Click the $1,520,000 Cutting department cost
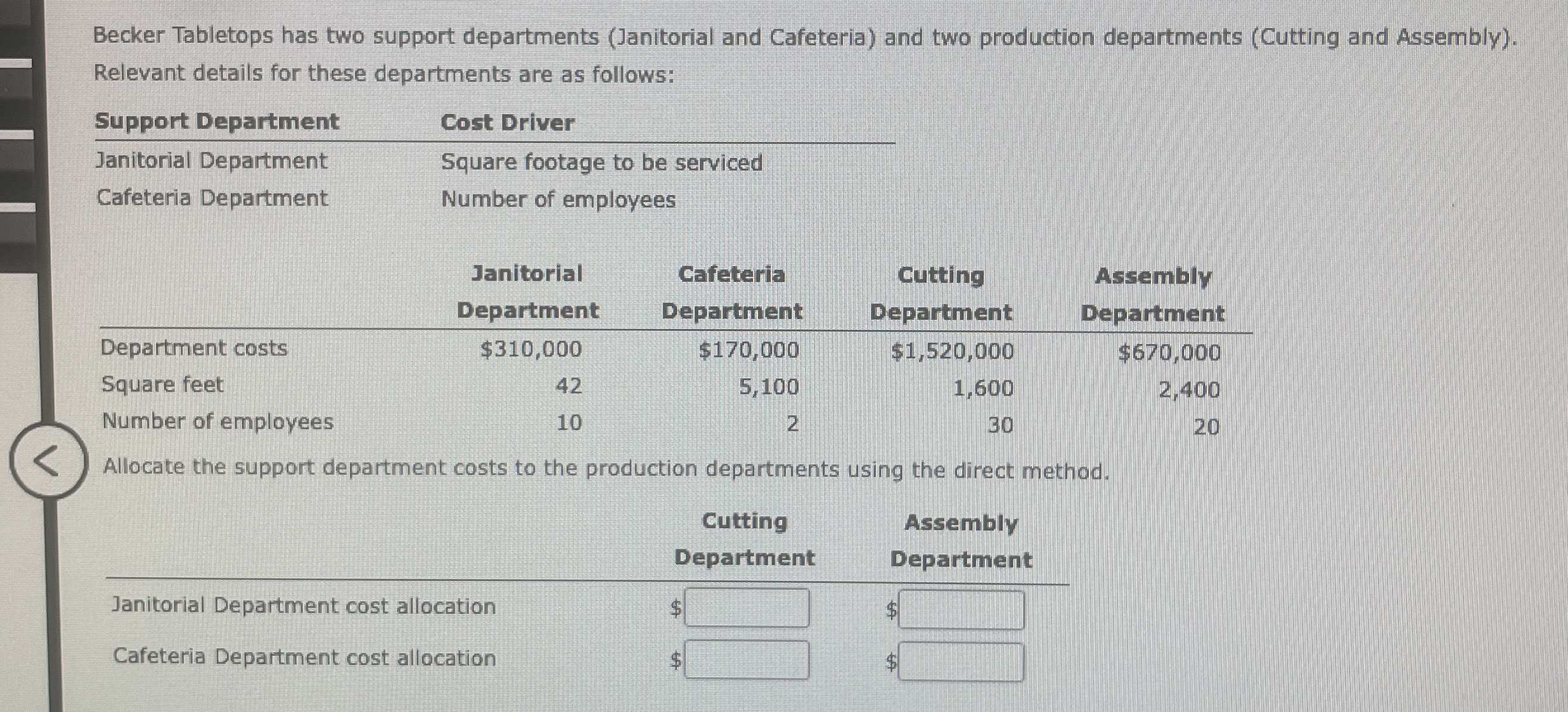This screenshot has height=712, width=1568. [952, 352]
